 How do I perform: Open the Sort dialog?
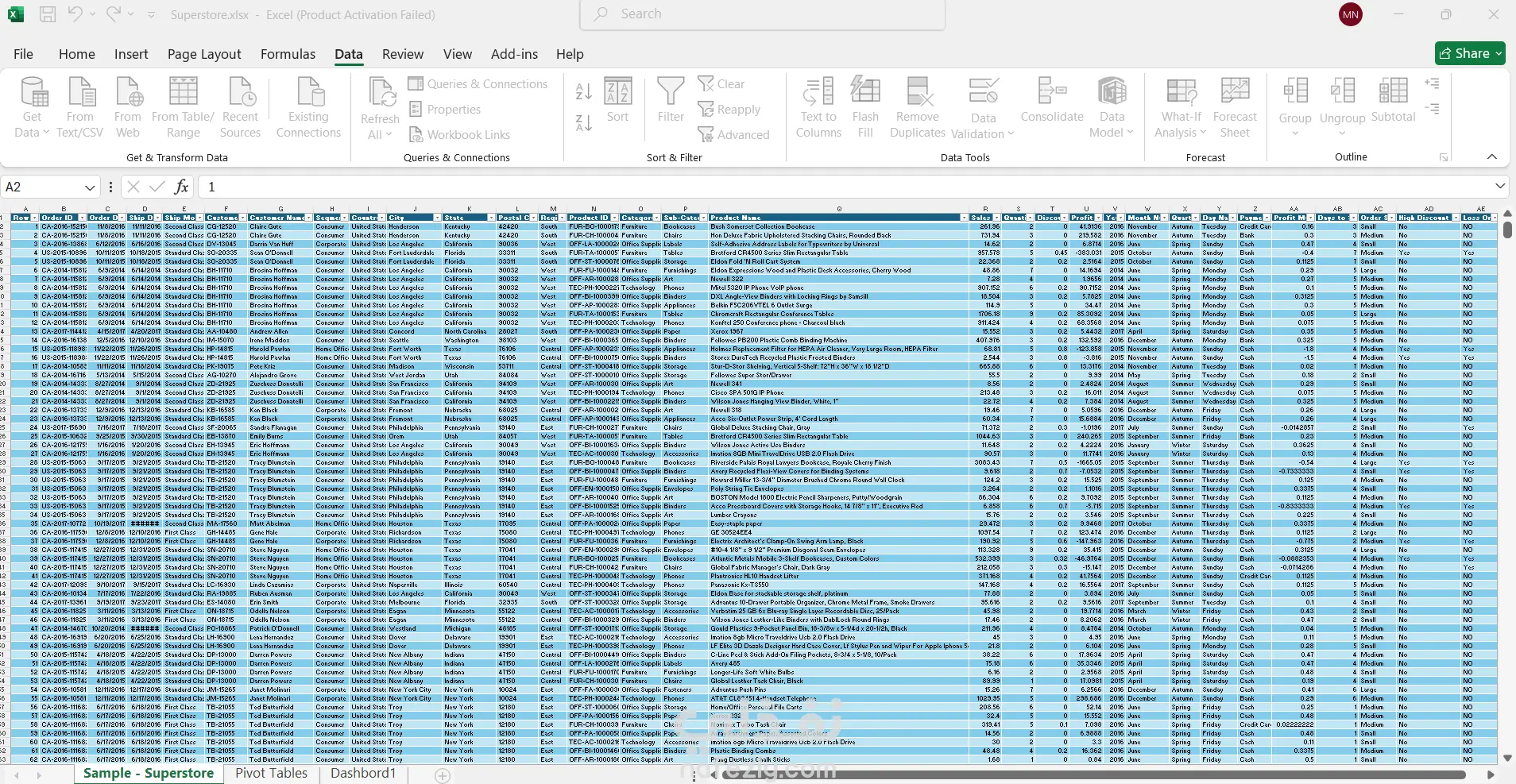coord(617,100)
